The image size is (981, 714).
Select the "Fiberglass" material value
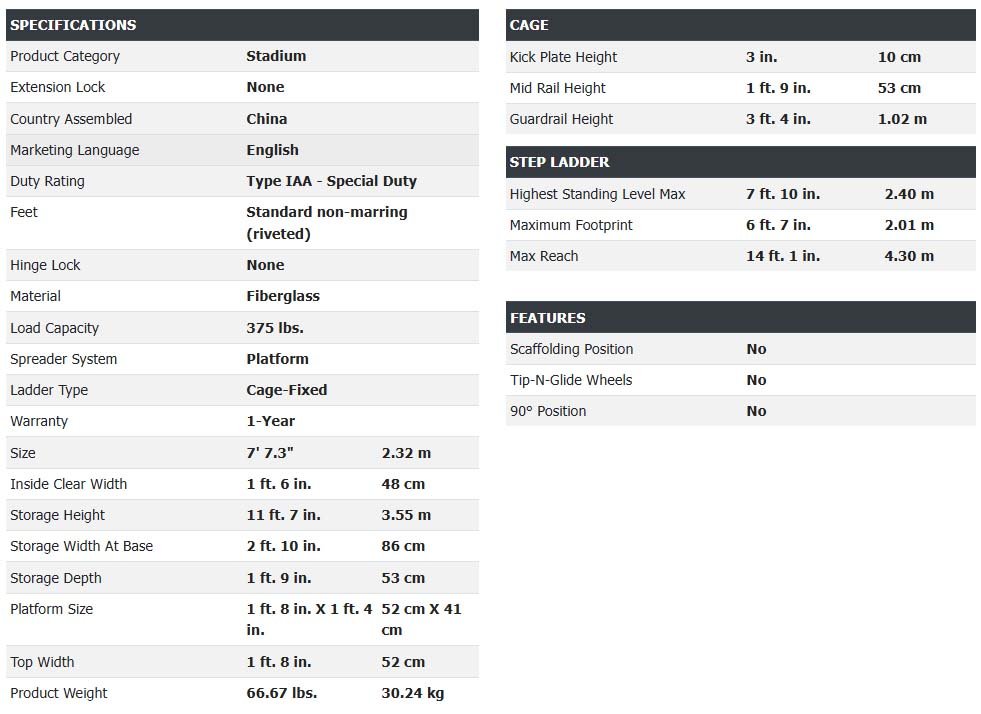(283, 296)
